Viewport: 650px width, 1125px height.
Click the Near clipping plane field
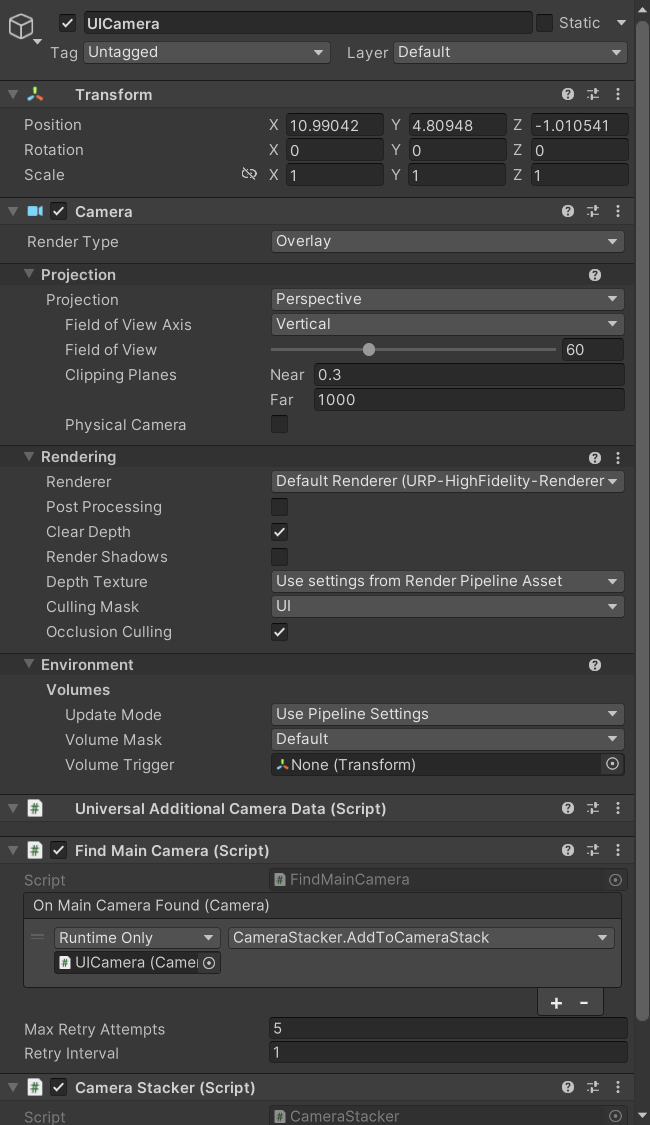[469, 375]
